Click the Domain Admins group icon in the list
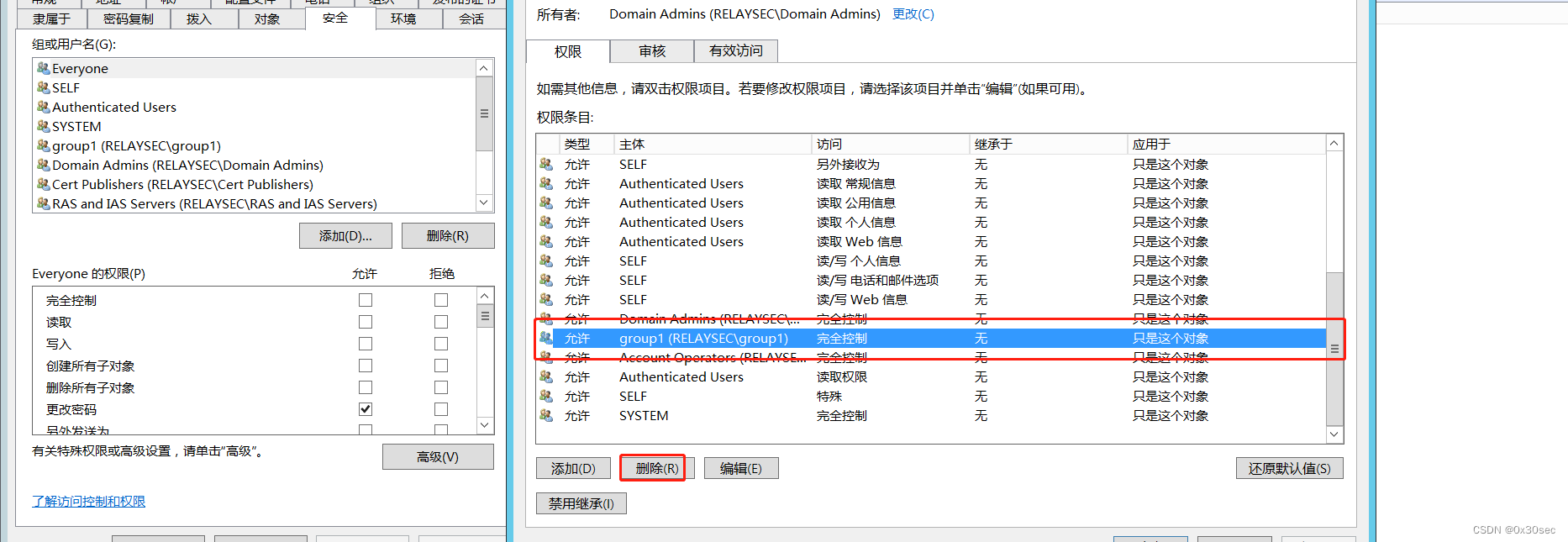The height and width of the screenshot is (542, 1568). [44, 165]
